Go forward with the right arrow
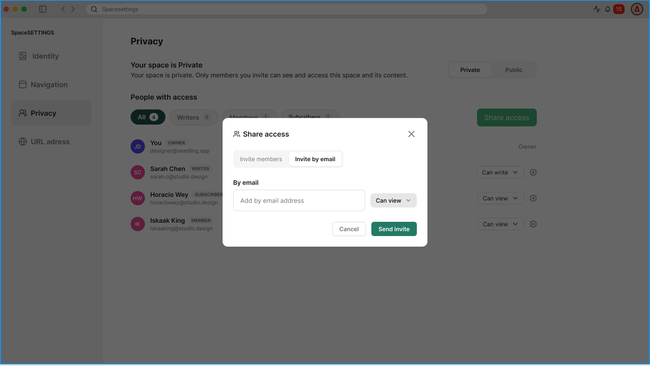The image size is (650, 366). (73, 9)
